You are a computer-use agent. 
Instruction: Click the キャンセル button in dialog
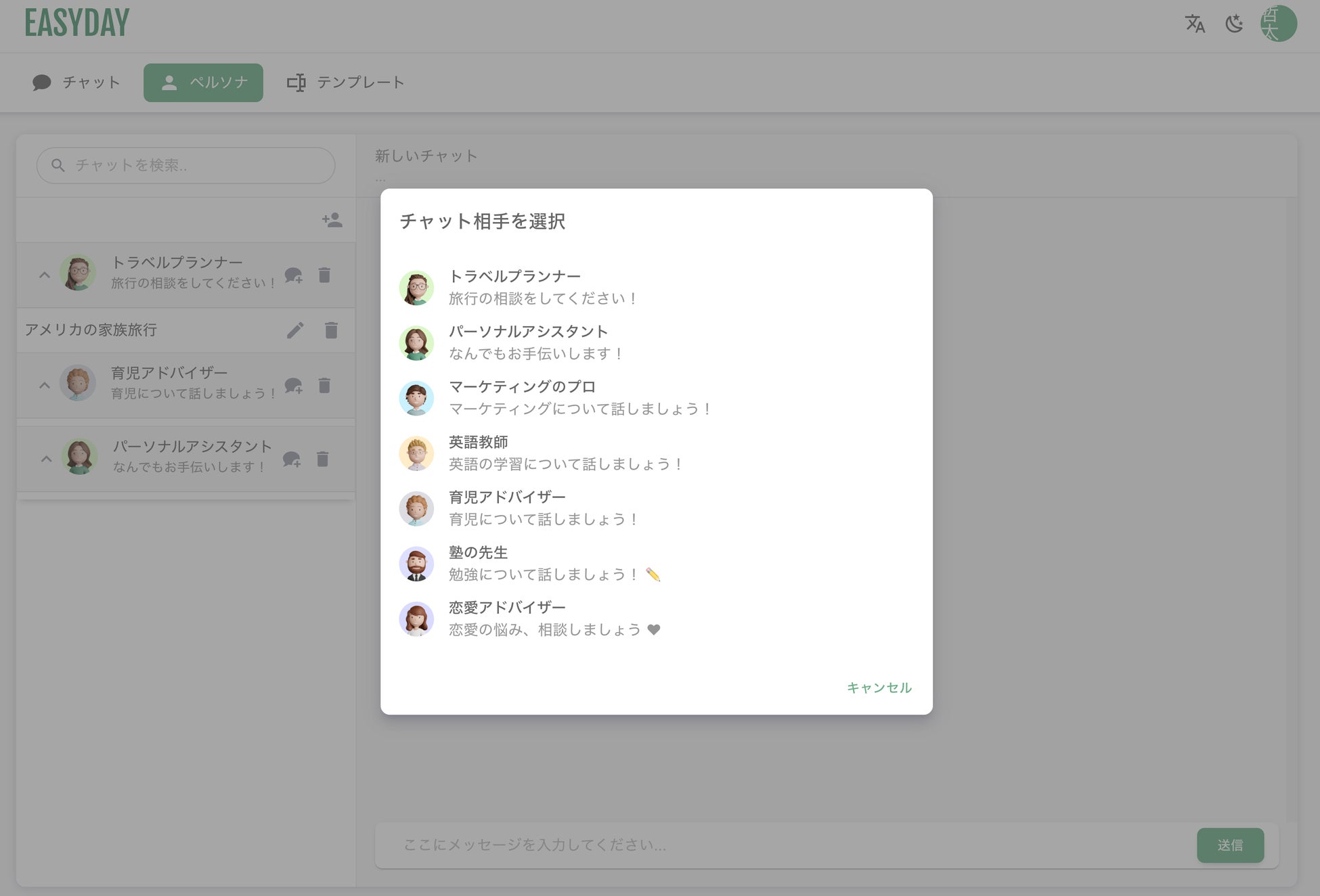pos(879,688)
